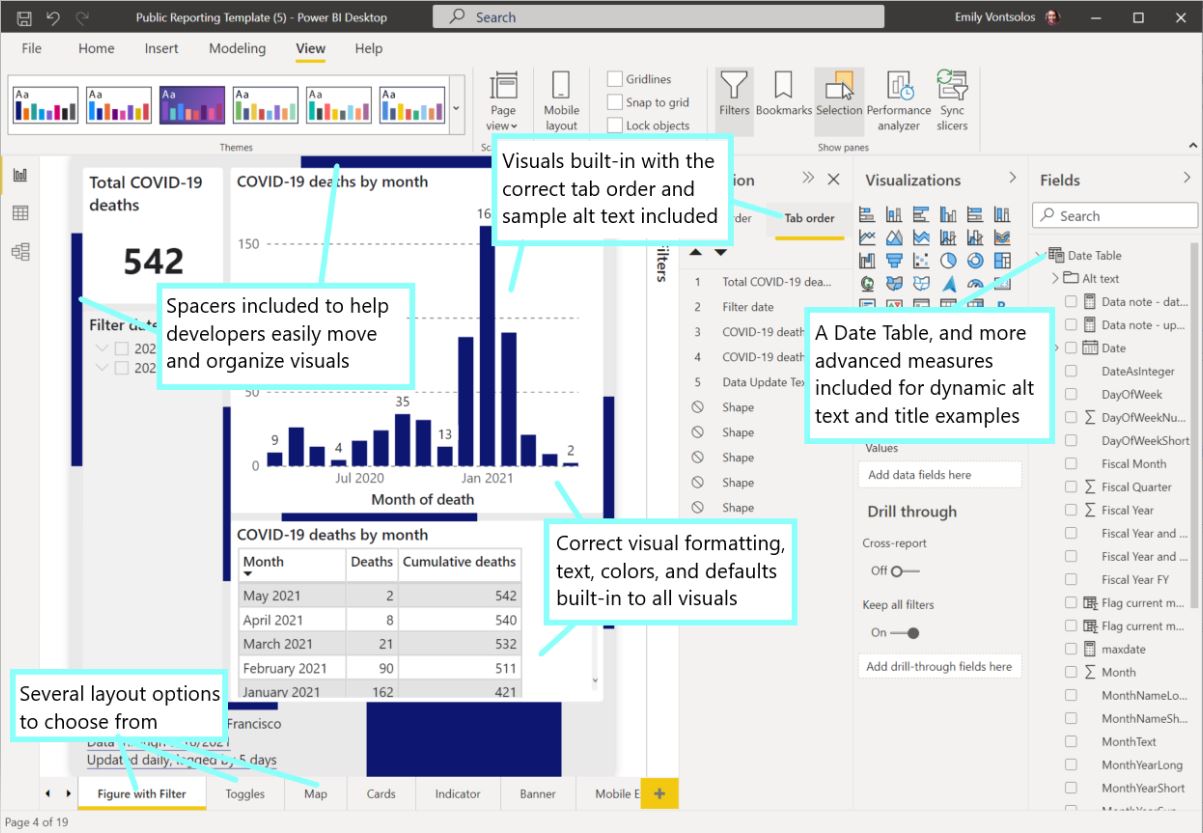Select the scatter chart visualization icon
The image size is (1203, 833).
(921, 260)
